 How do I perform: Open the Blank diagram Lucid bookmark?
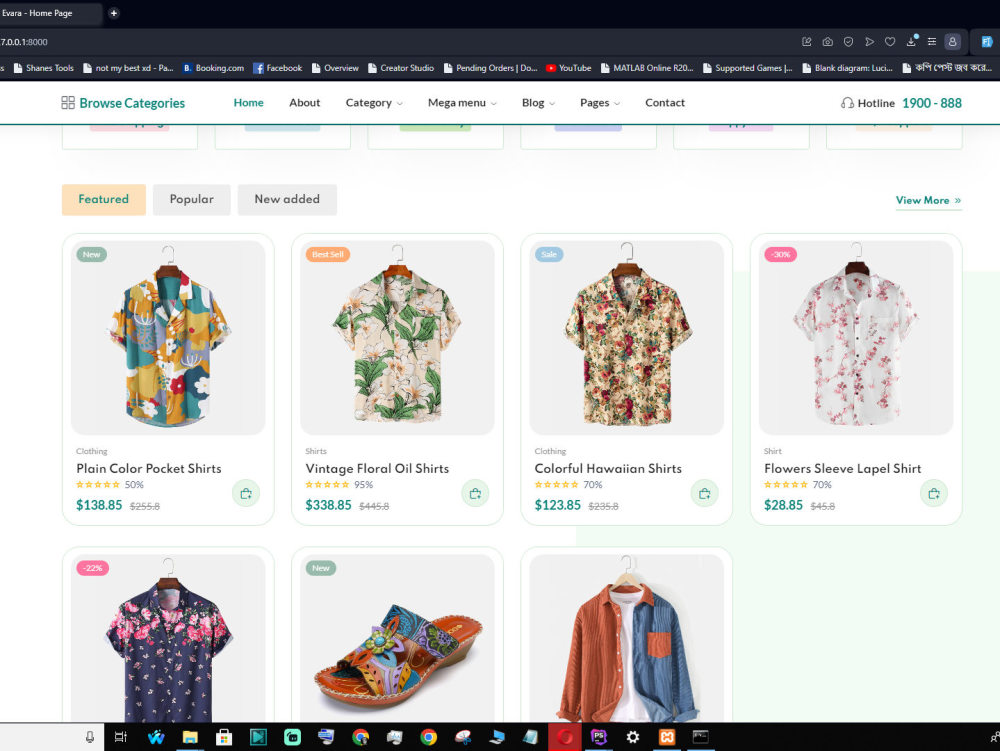pyautogui.click(x=847, y=68)
